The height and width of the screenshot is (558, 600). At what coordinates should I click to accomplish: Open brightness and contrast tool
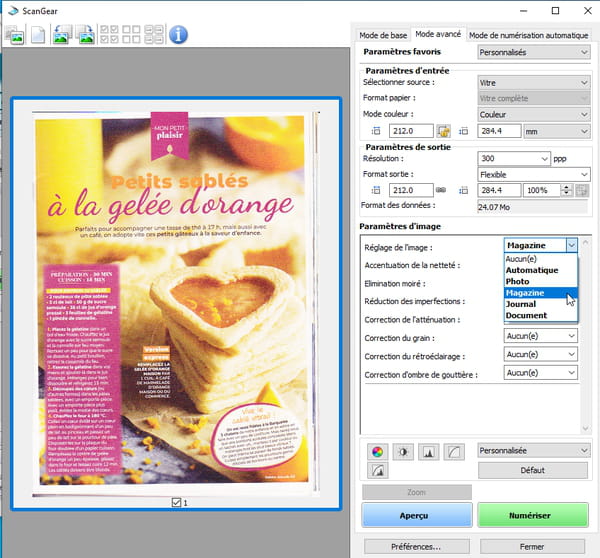click(403, 452)
